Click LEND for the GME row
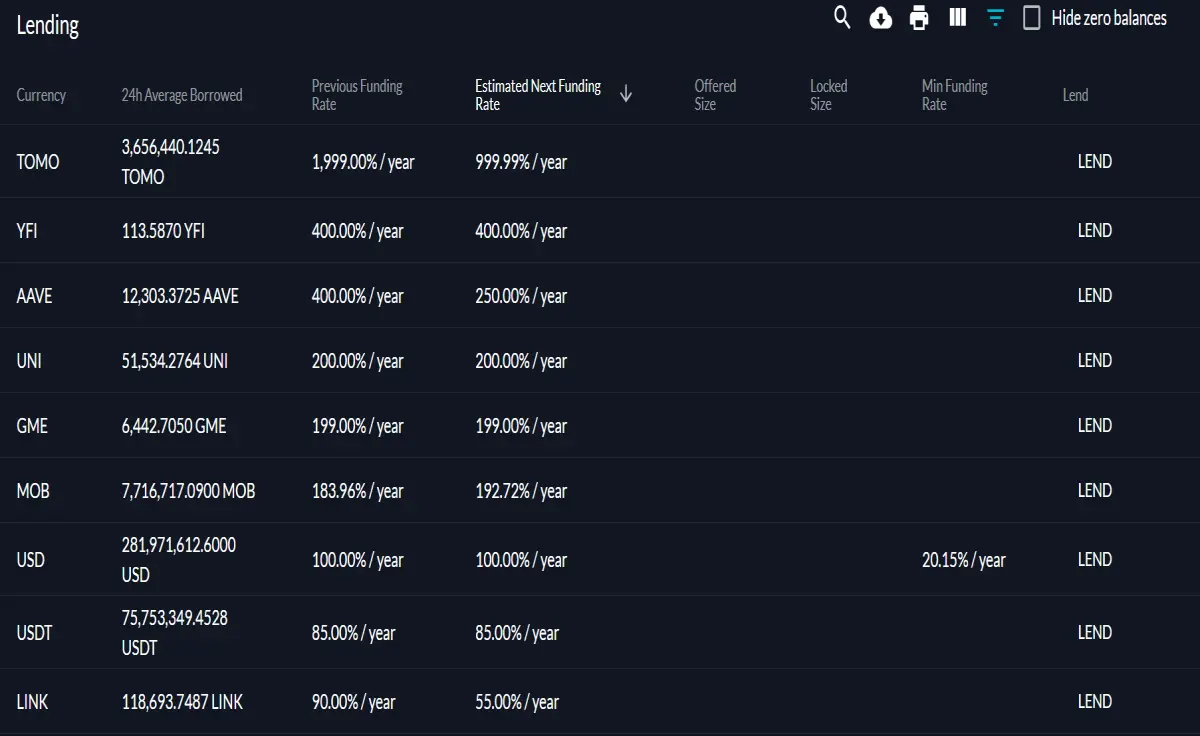This screenshot has height=736, width=1200. coord(1094,425)
